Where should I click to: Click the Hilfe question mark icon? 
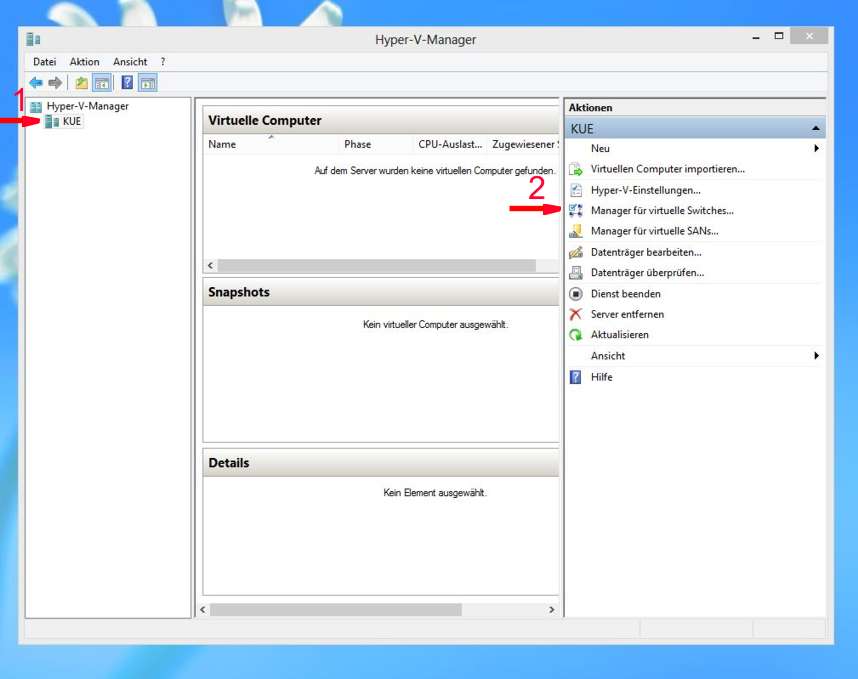(x=576, y=377)
